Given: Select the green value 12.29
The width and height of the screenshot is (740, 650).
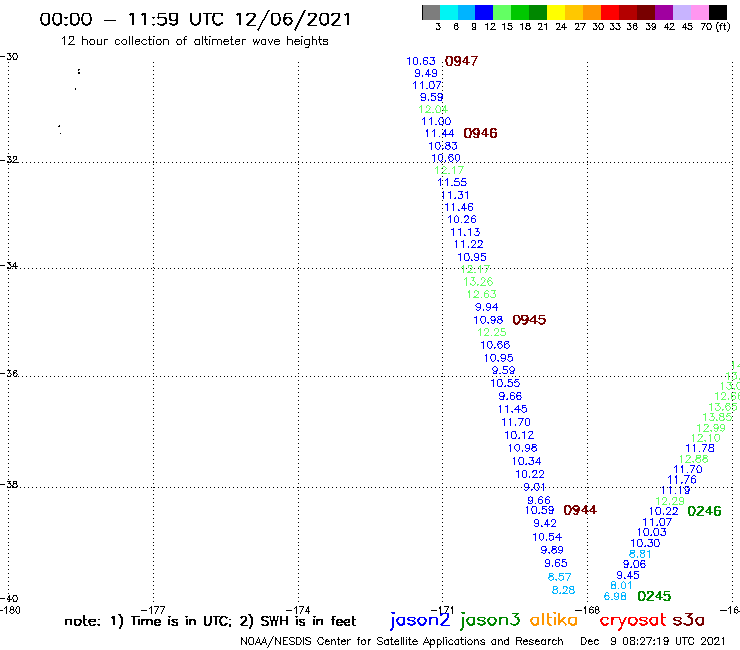Looking at the screenshot, I should pos(670,501).
